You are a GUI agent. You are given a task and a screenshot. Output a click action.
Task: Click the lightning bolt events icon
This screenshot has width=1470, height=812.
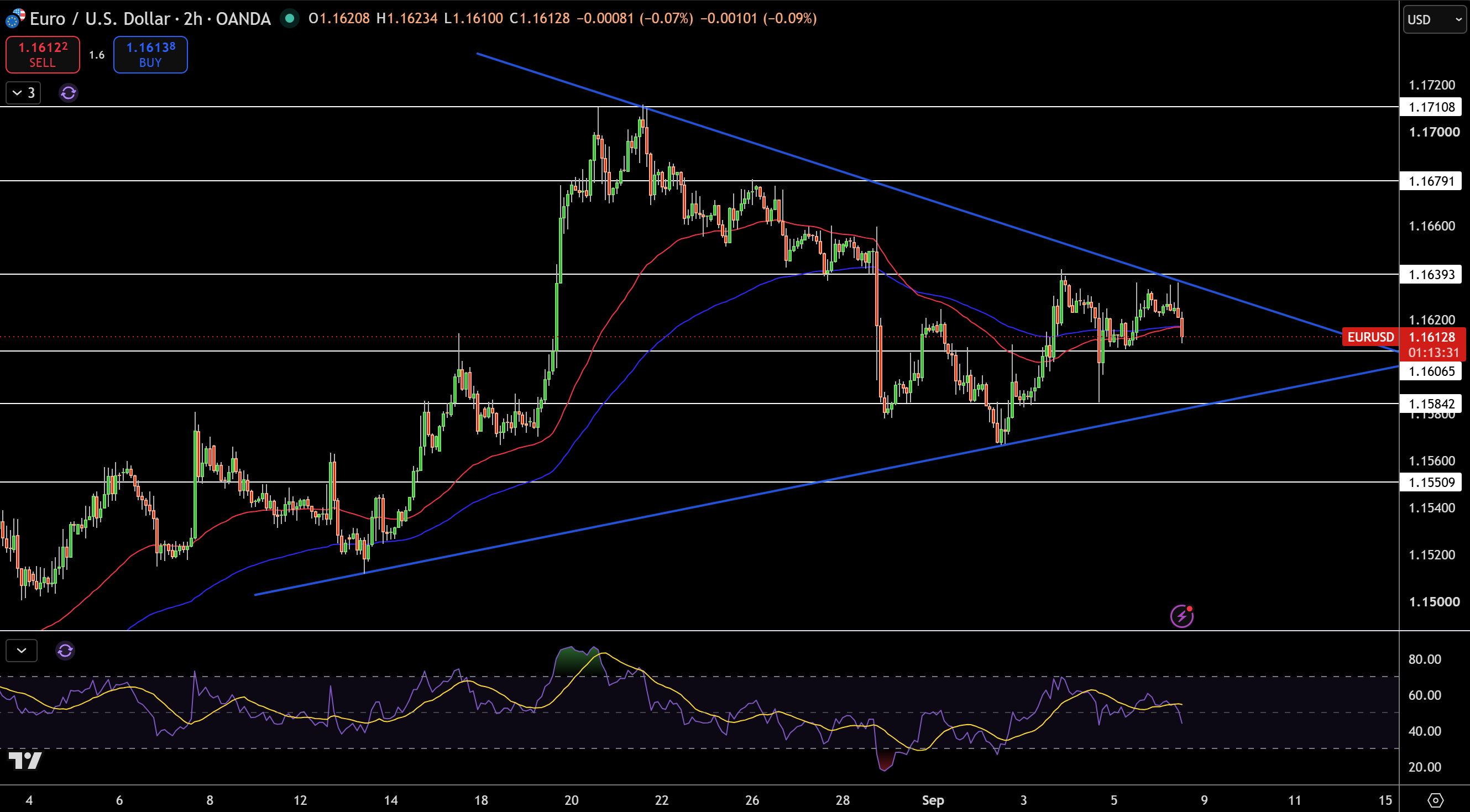[1181, 616]
